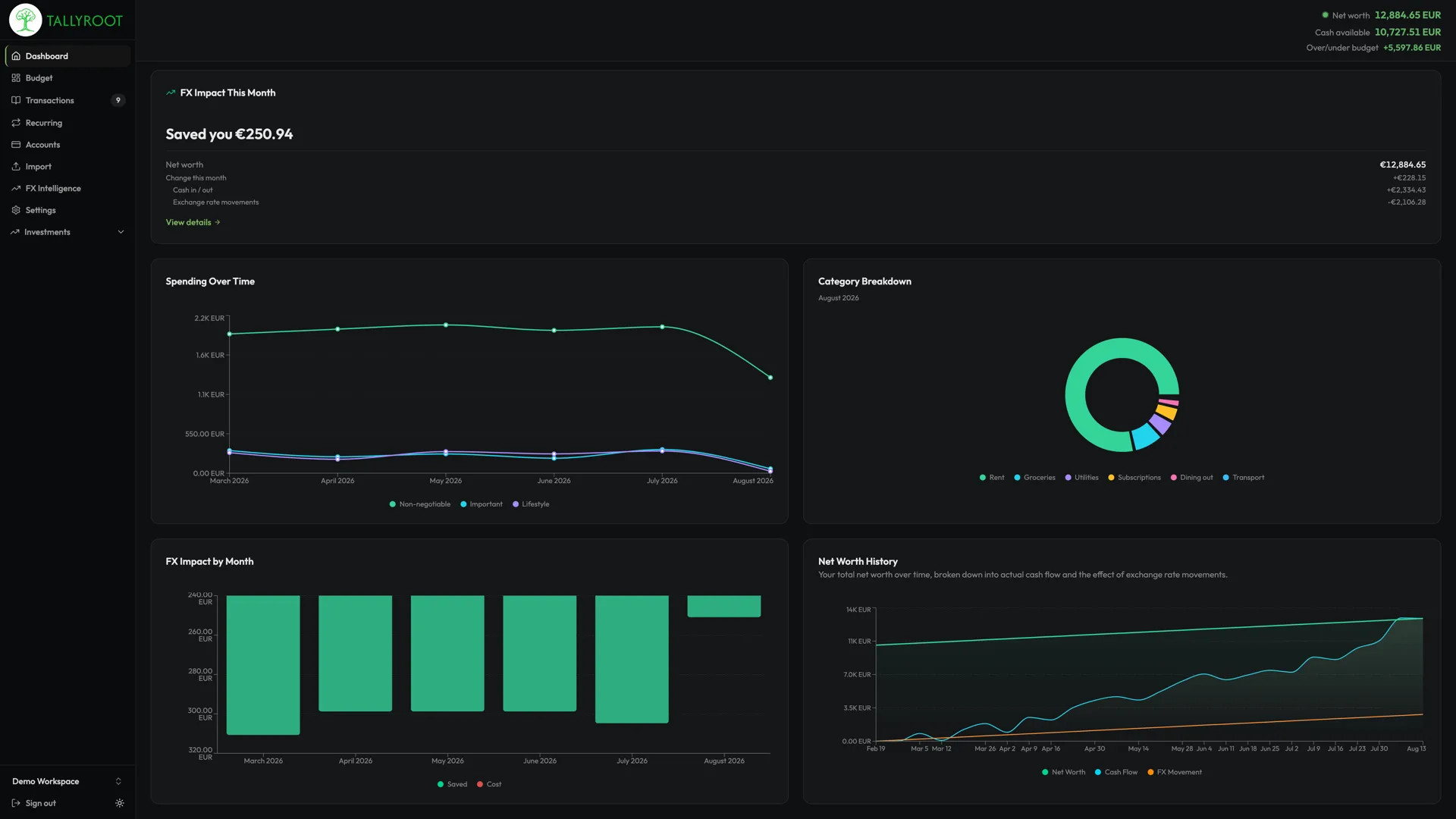Click the trend icon beside FX Impact This Month
Screen dimensions: 1456x819
tap(171, 93)
